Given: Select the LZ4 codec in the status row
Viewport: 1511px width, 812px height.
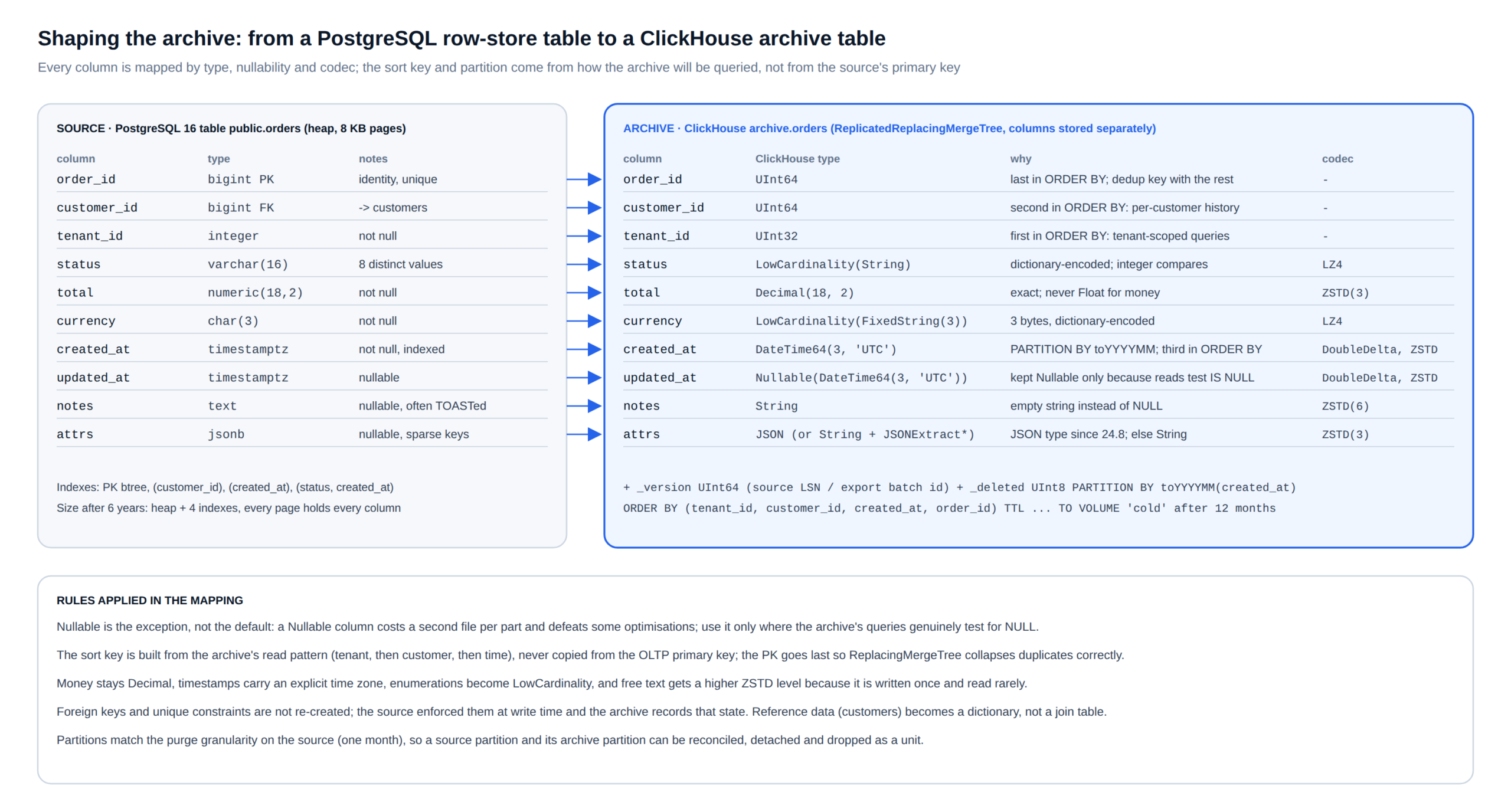Looking at the screenshot, I should click(x=1332, y=264).
